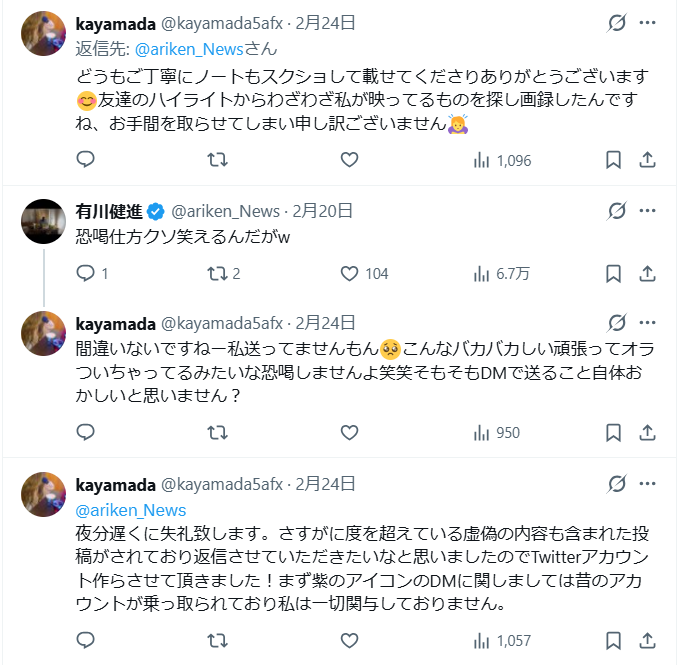Share the 有川健進 tweet
The width and height of the screenshot is (682, 665).
(x=647, y=273)
